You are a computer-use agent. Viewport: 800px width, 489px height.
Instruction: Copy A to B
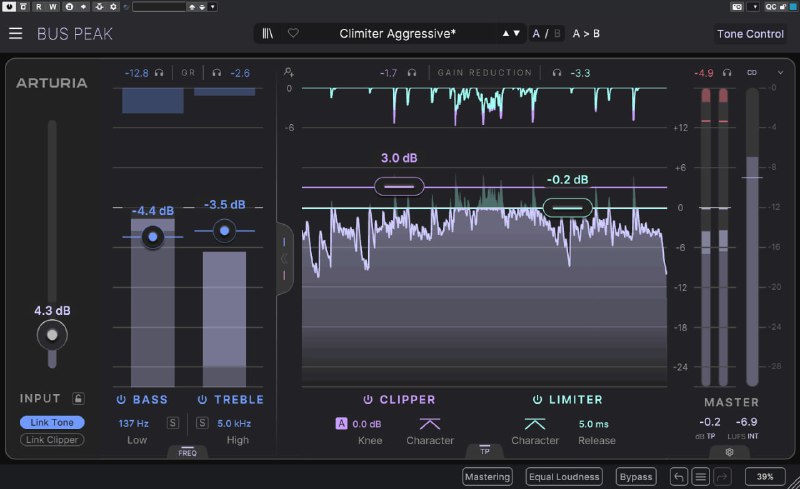click(586, 34)
